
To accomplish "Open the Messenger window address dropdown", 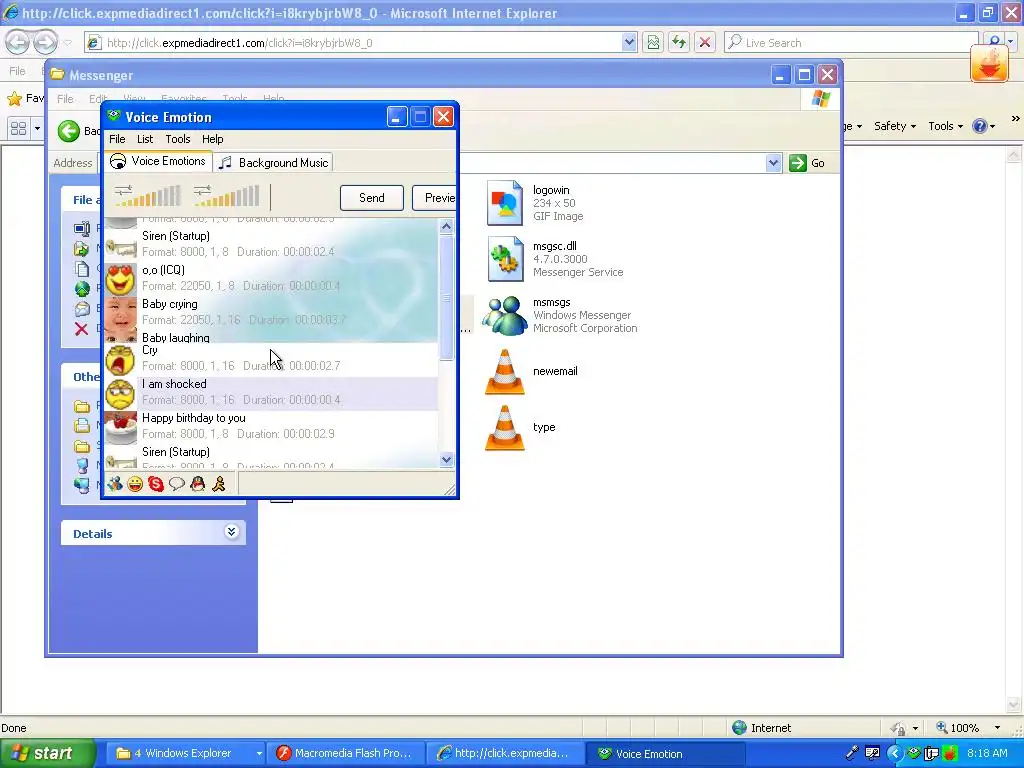I will tap(773, 163).
